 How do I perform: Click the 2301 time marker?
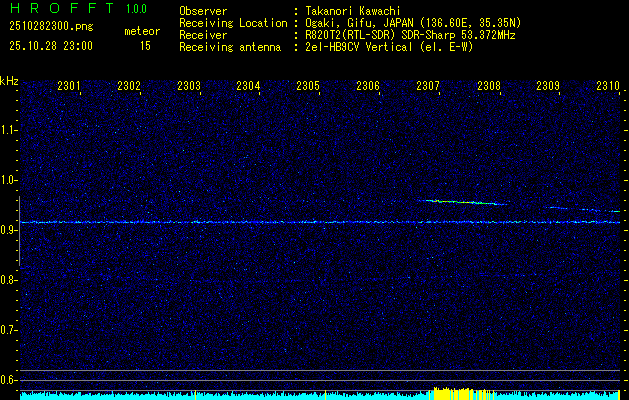[69, 87]
